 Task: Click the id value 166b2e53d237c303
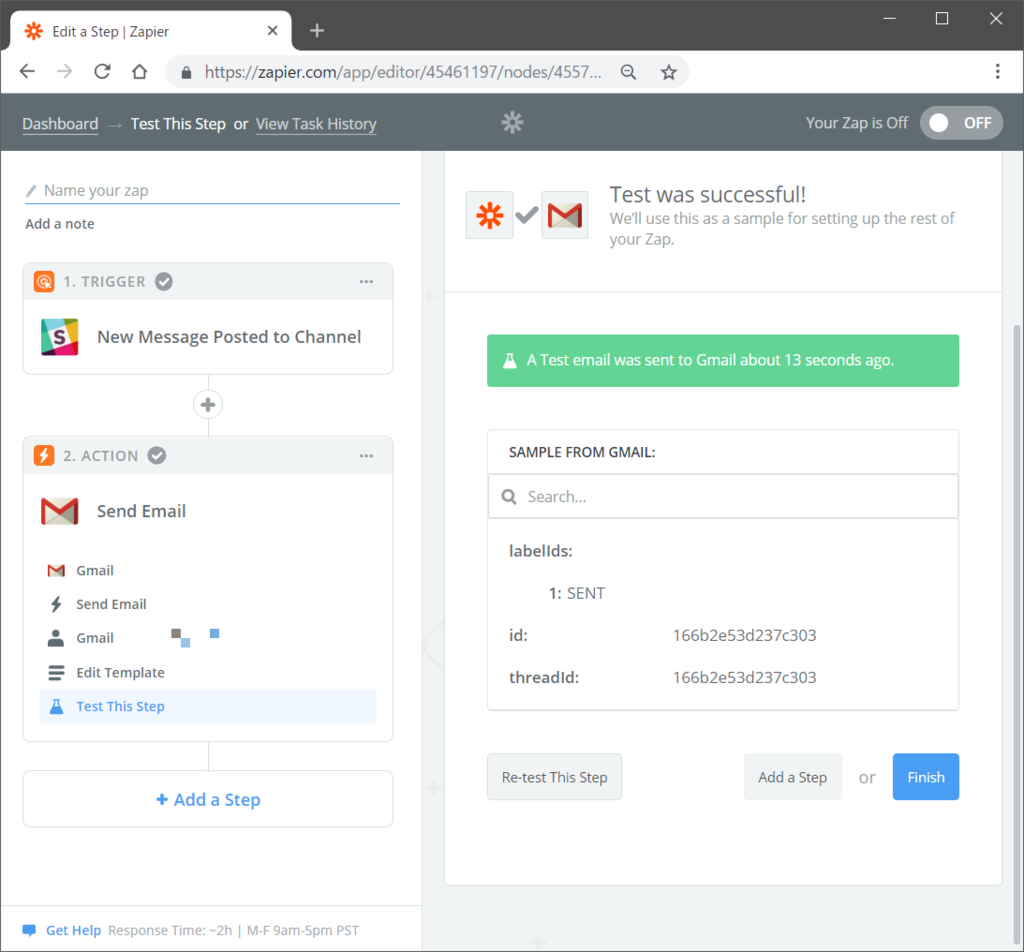click(x=744, y=635)
